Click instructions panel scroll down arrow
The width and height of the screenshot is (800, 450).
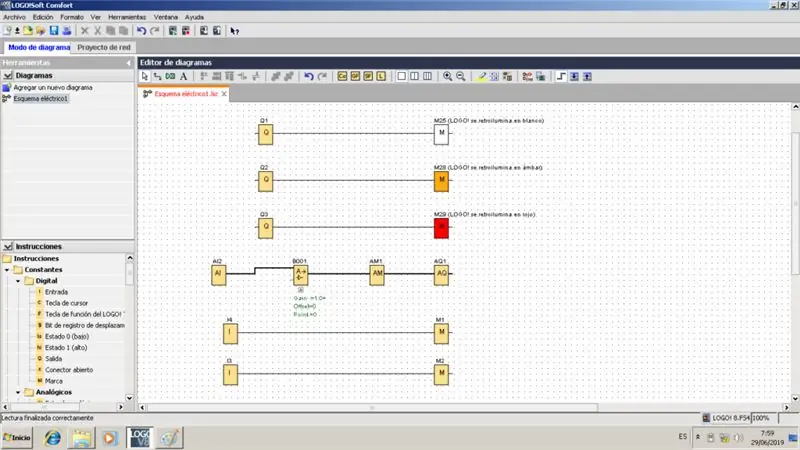pos(130,398)
